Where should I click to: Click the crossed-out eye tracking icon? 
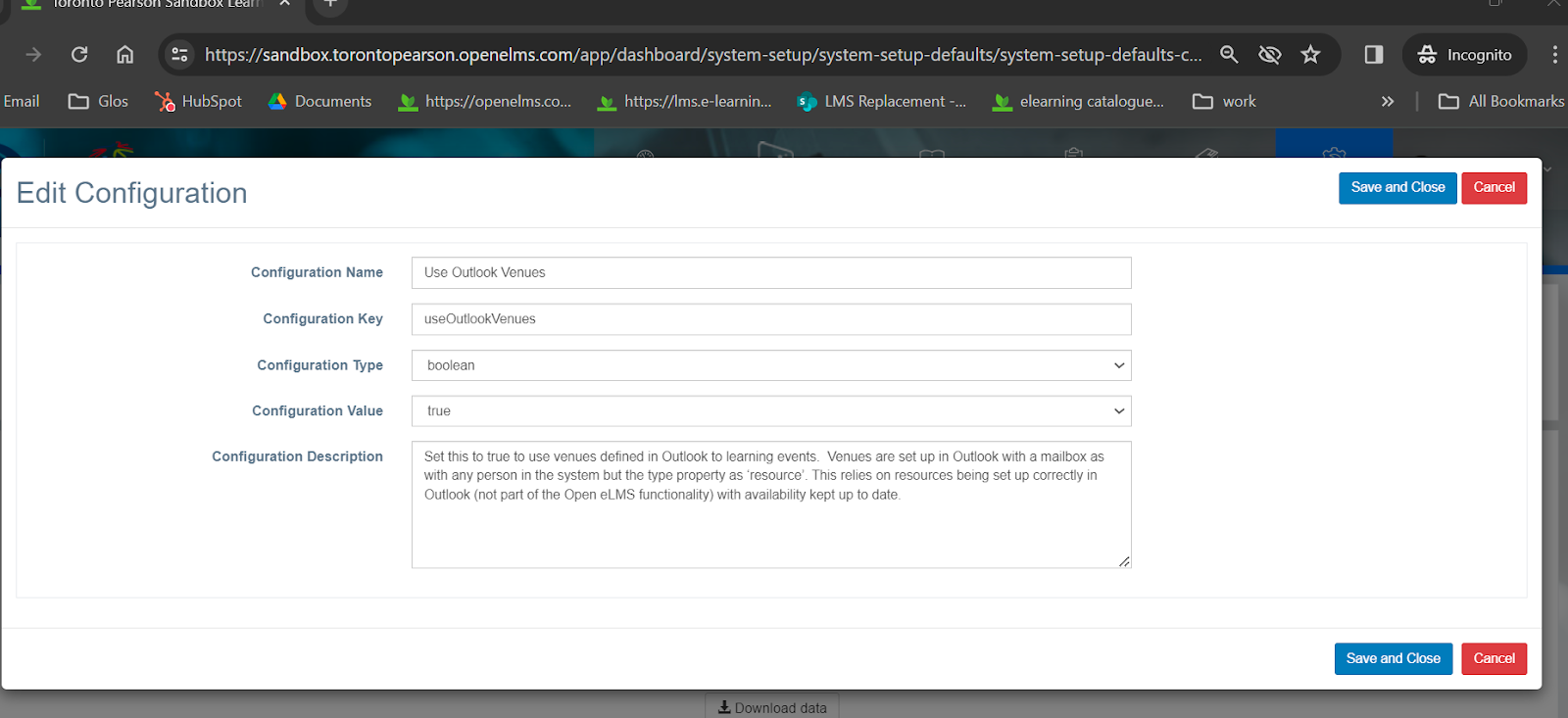(1270, 54)
